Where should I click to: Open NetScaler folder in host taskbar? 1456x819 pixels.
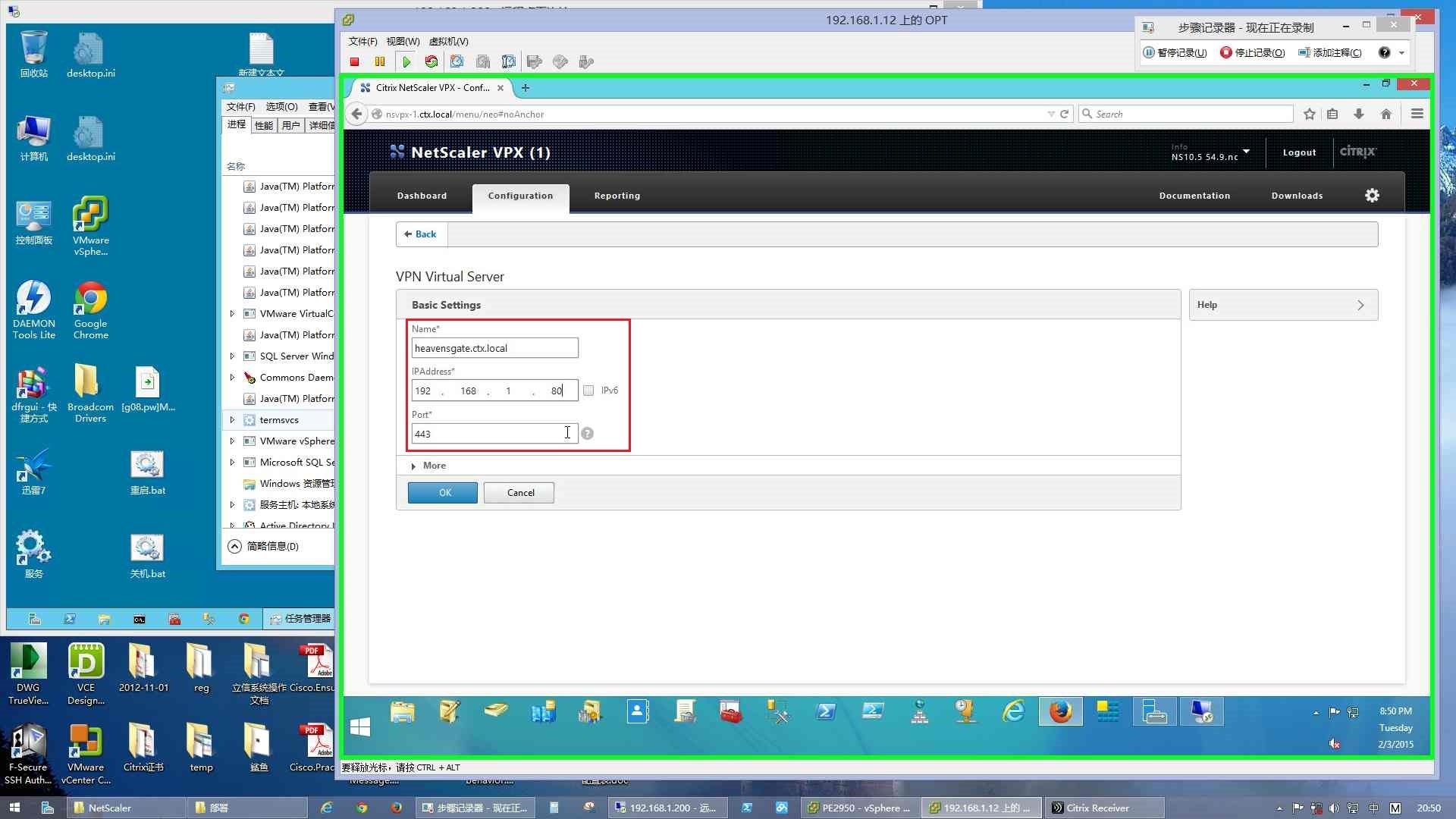(x=126, y=808)
